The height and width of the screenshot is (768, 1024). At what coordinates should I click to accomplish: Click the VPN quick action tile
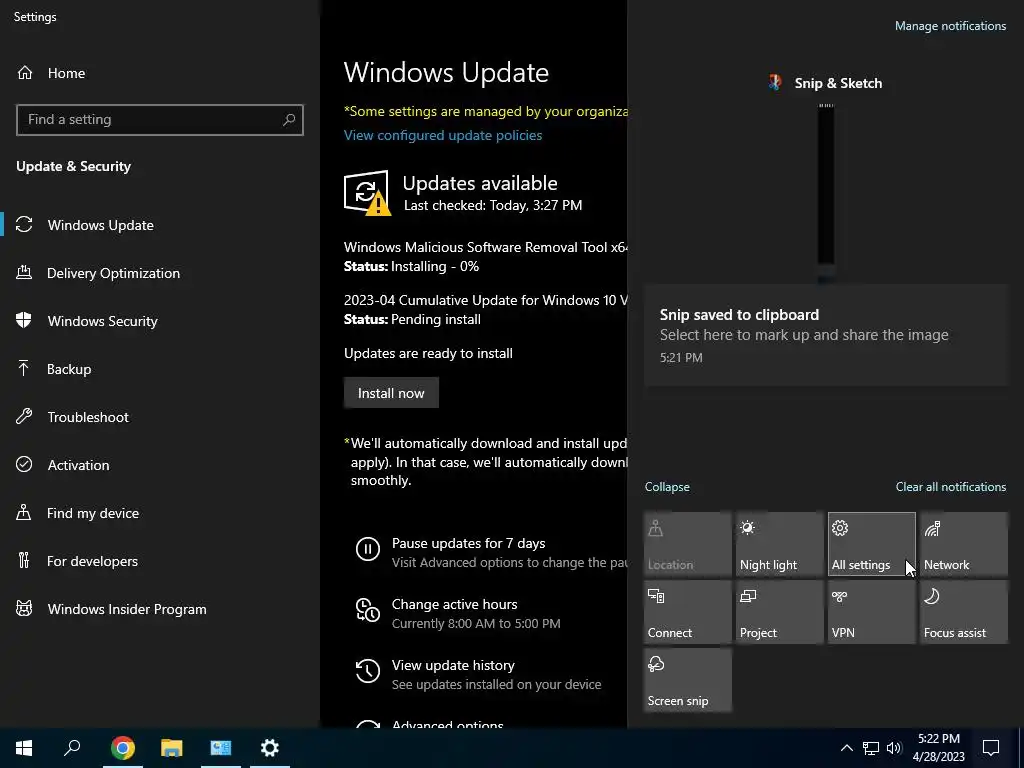[x=872, y=612]
